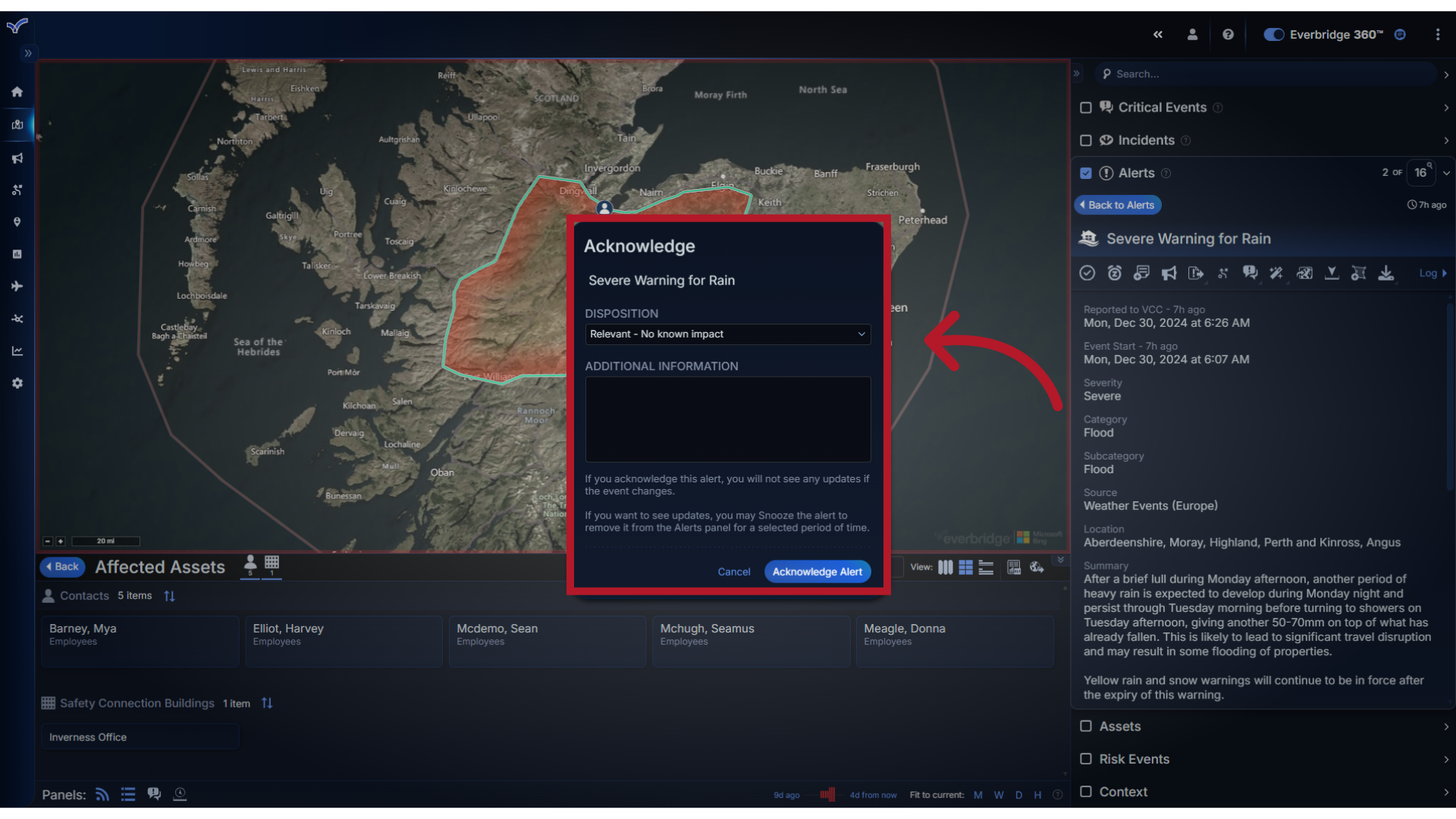Image resolution: width=1456 pixels, height=819 pixels.
Task: Select the Map view icon in the sidebar
Action: coord(17,125)
